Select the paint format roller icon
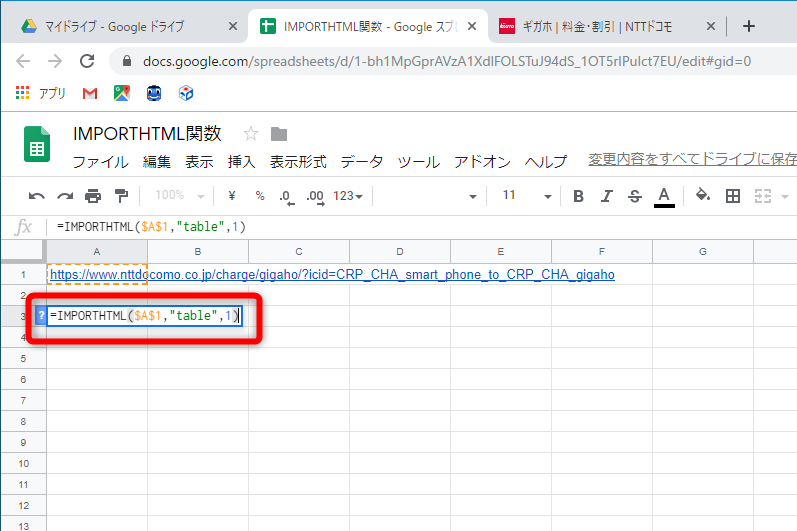 pyautogui.click(x=121, y=196)
